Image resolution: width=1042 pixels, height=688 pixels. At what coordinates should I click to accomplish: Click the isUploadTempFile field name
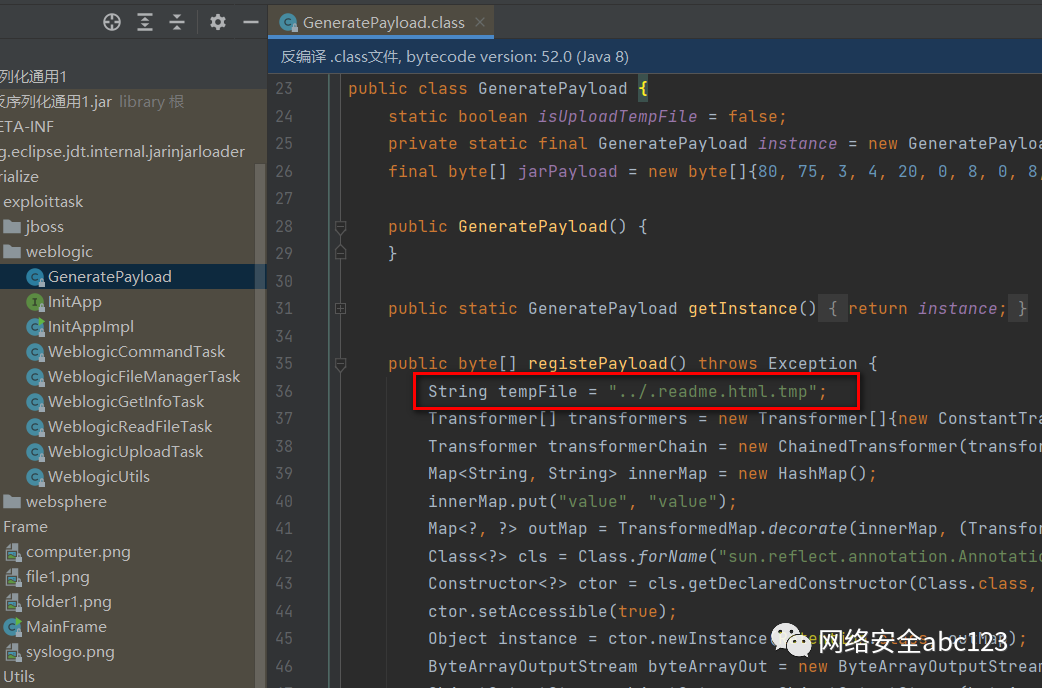617,116
